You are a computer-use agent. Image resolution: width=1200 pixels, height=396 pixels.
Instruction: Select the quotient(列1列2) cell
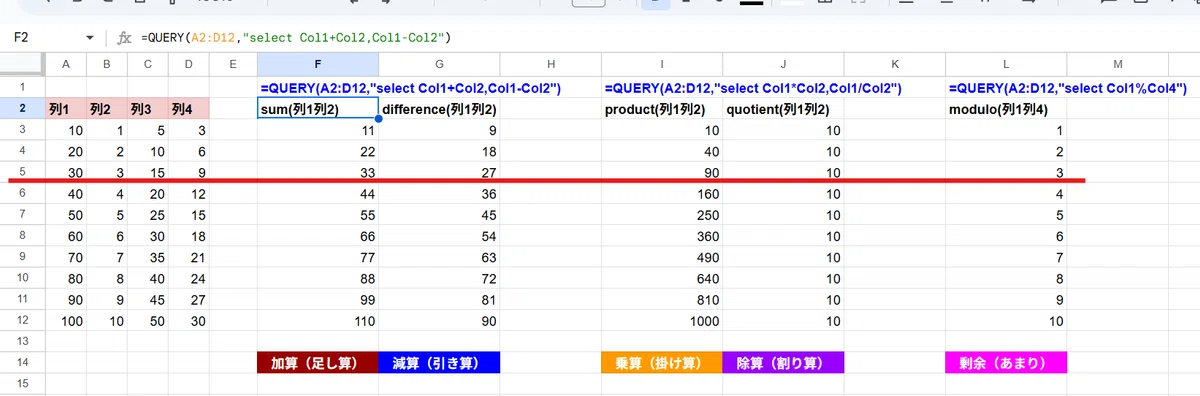(x=784, y=109)
